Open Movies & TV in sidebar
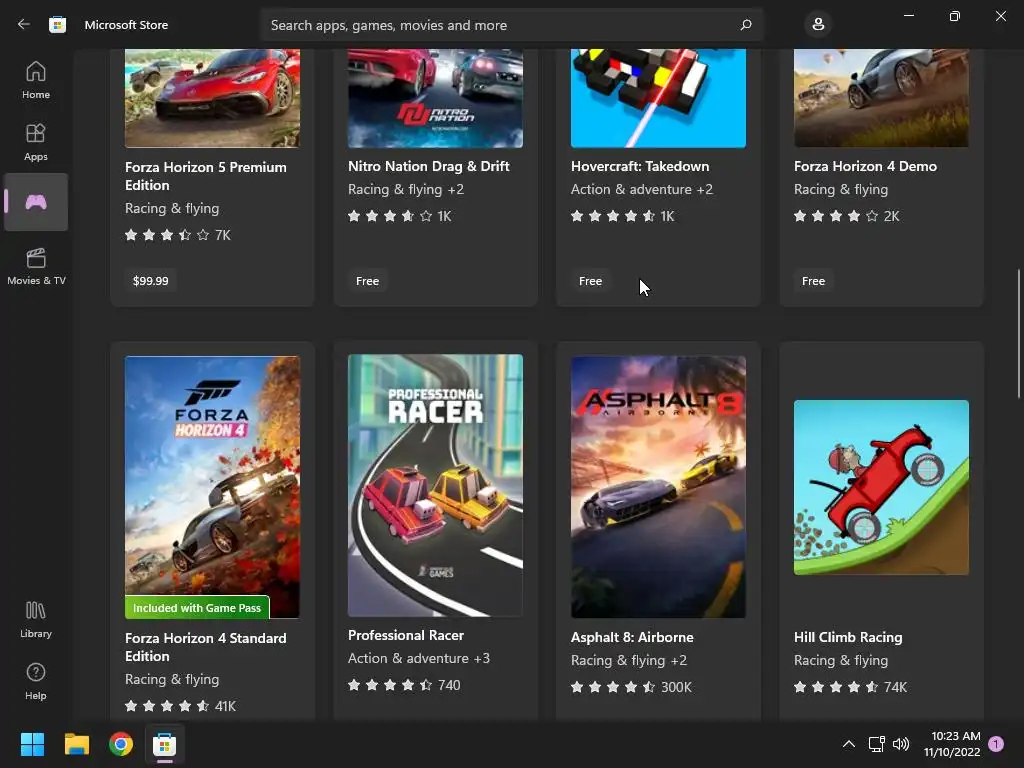The width and height of the screenshot is (1024, 768). click(x=36, y=266)
